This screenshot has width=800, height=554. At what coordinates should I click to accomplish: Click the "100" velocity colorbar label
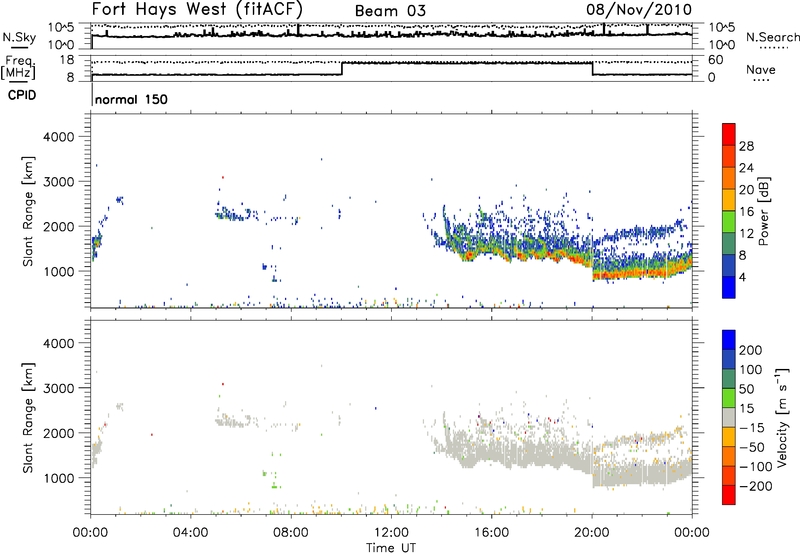click(750, 370)
